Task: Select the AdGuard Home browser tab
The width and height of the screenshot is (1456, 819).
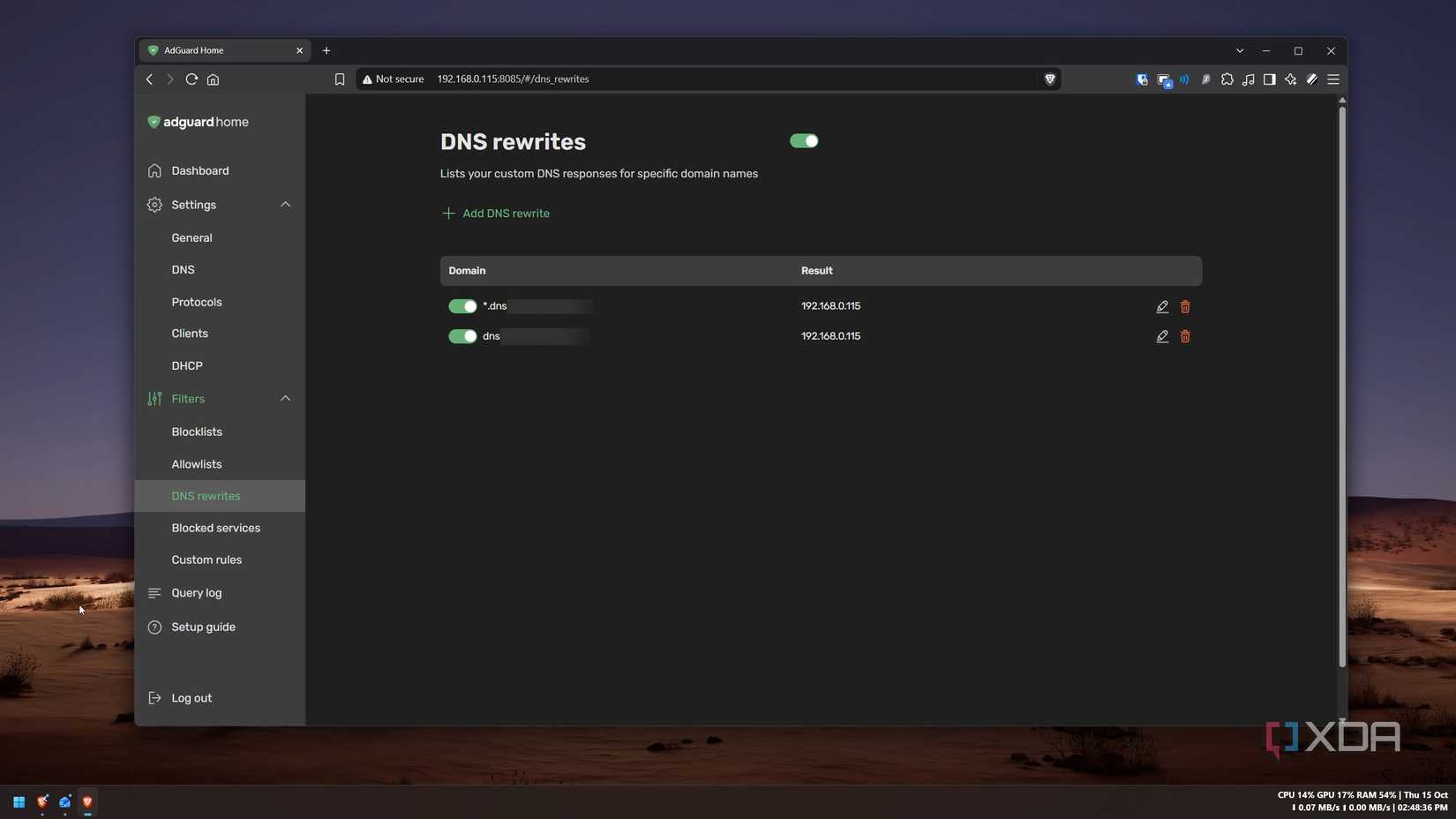Action: coord(224,51)
